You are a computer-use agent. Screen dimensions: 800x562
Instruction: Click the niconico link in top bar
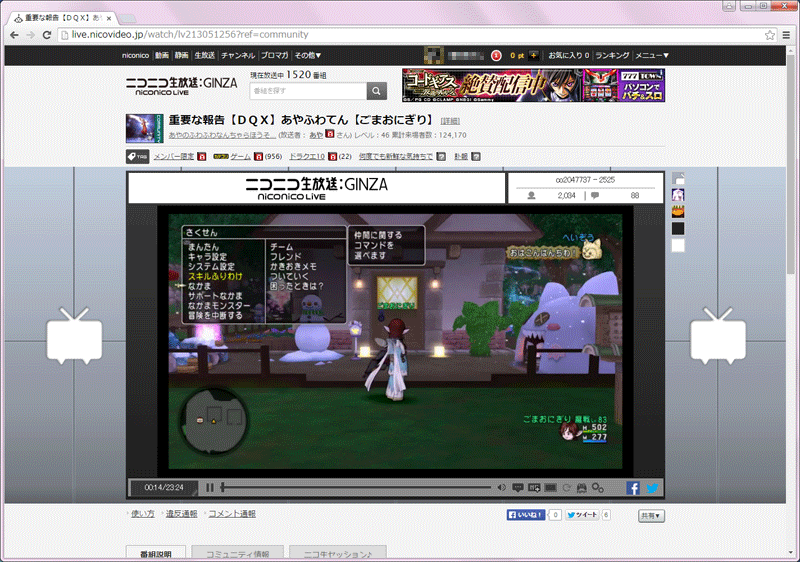pyautogui.click(x=135, y=55)
